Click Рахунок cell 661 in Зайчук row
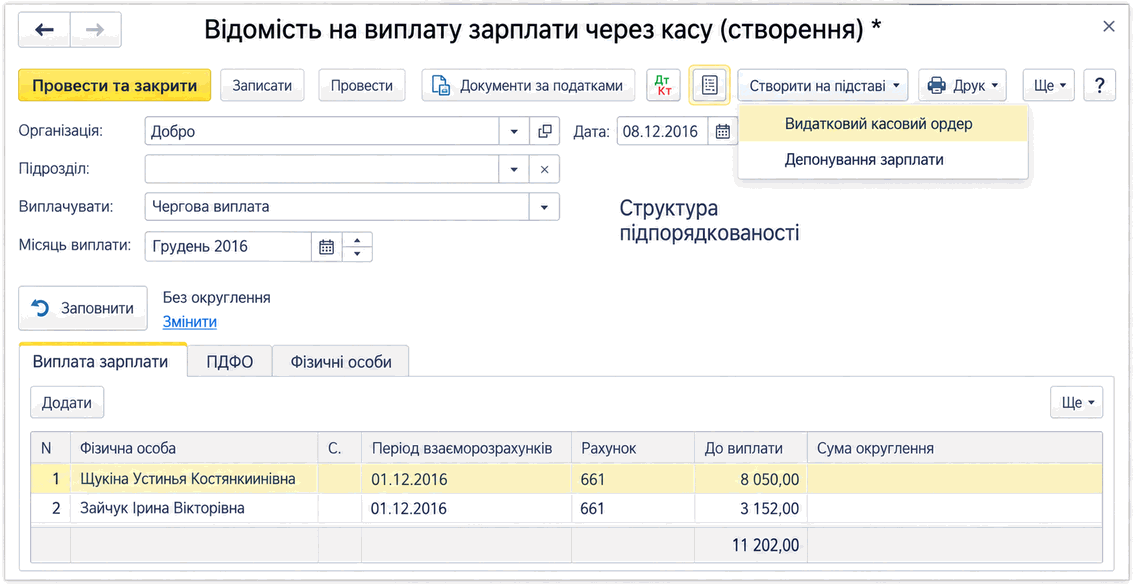 [x=633, y=509]
